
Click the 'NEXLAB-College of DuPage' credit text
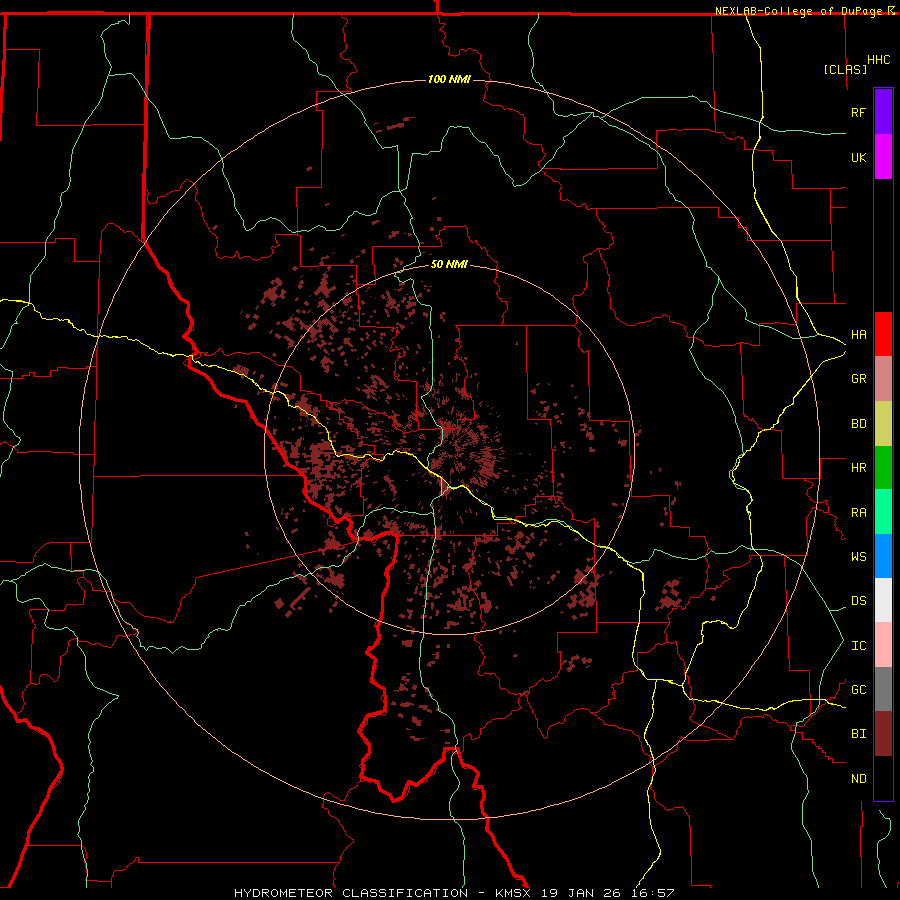click(798, 11)
